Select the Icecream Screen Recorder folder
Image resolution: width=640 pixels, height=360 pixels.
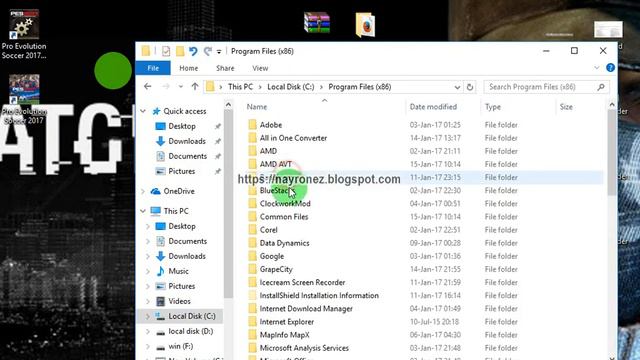[302, 282]
